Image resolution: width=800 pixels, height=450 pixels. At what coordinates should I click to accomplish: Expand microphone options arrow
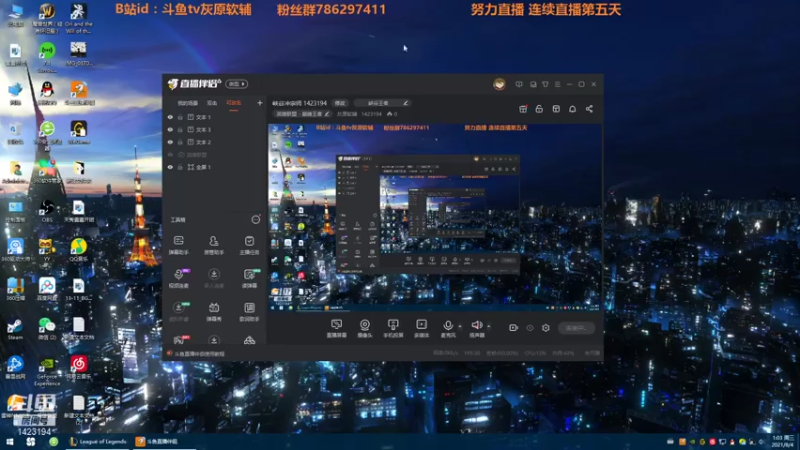(460, 326)
